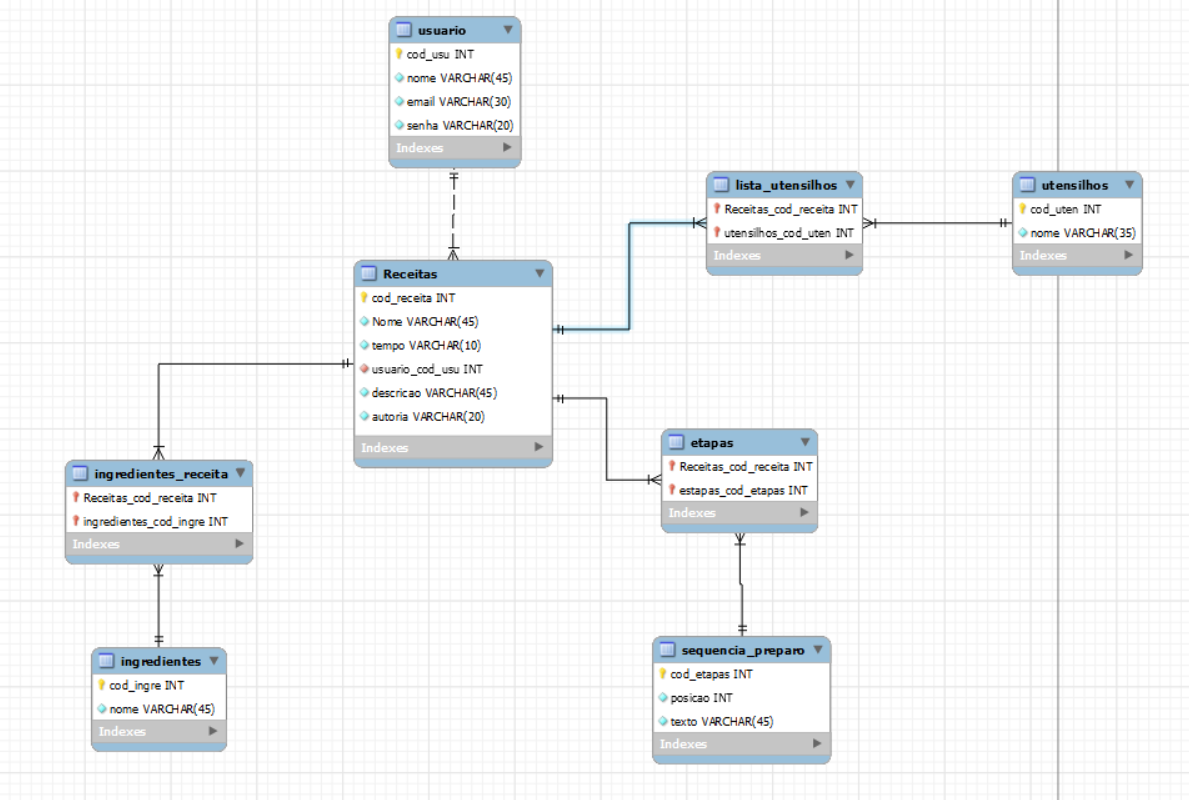Expand Indexes section of ingredientes table
This screenshot has height=800, width=1189.
click(x=213, y=731)
